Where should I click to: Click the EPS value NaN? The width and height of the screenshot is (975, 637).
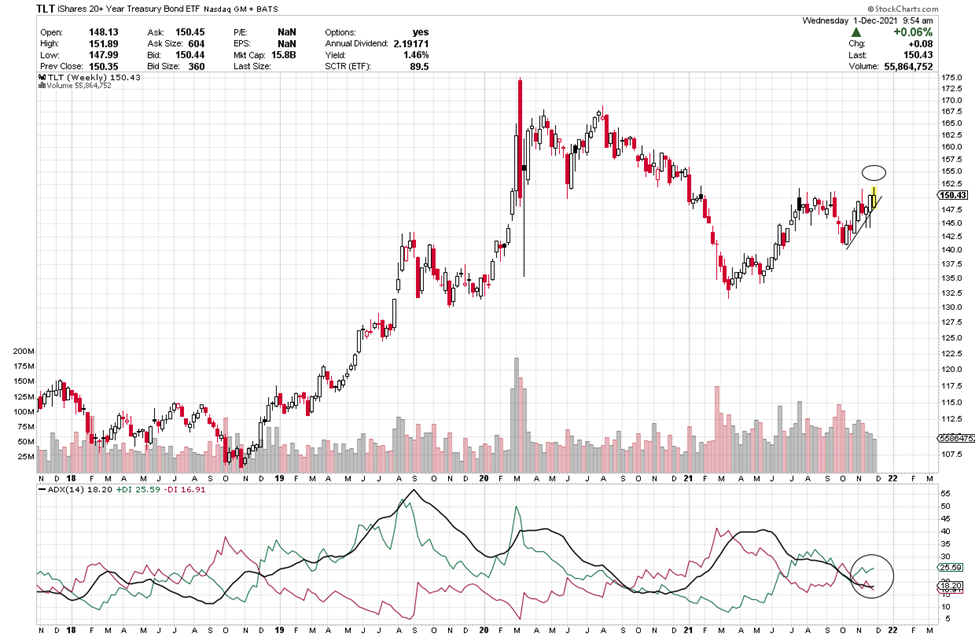pos(287,44)
